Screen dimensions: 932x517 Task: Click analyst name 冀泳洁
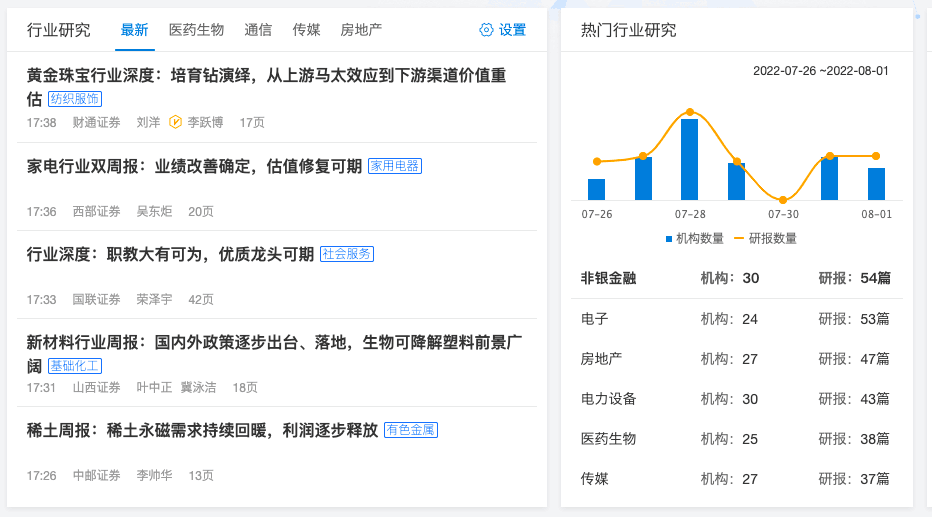pyautogui.click(x=199, y=387)
